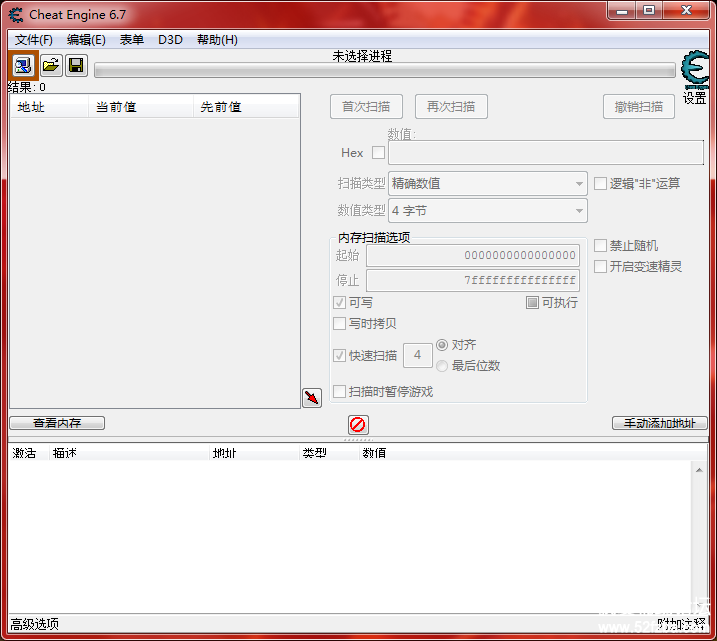Enable the 扫描时暂停游戏 checkbox
This screenshot has width=717, height=641.
[339, 392]
